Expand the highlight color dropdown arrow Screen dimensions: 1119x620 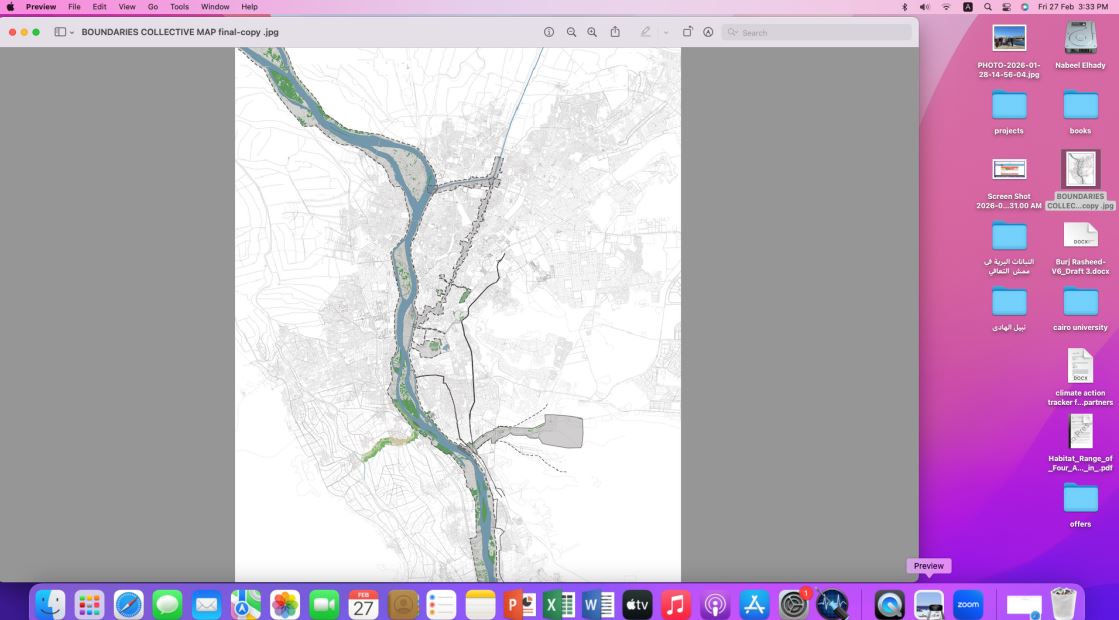666,33
